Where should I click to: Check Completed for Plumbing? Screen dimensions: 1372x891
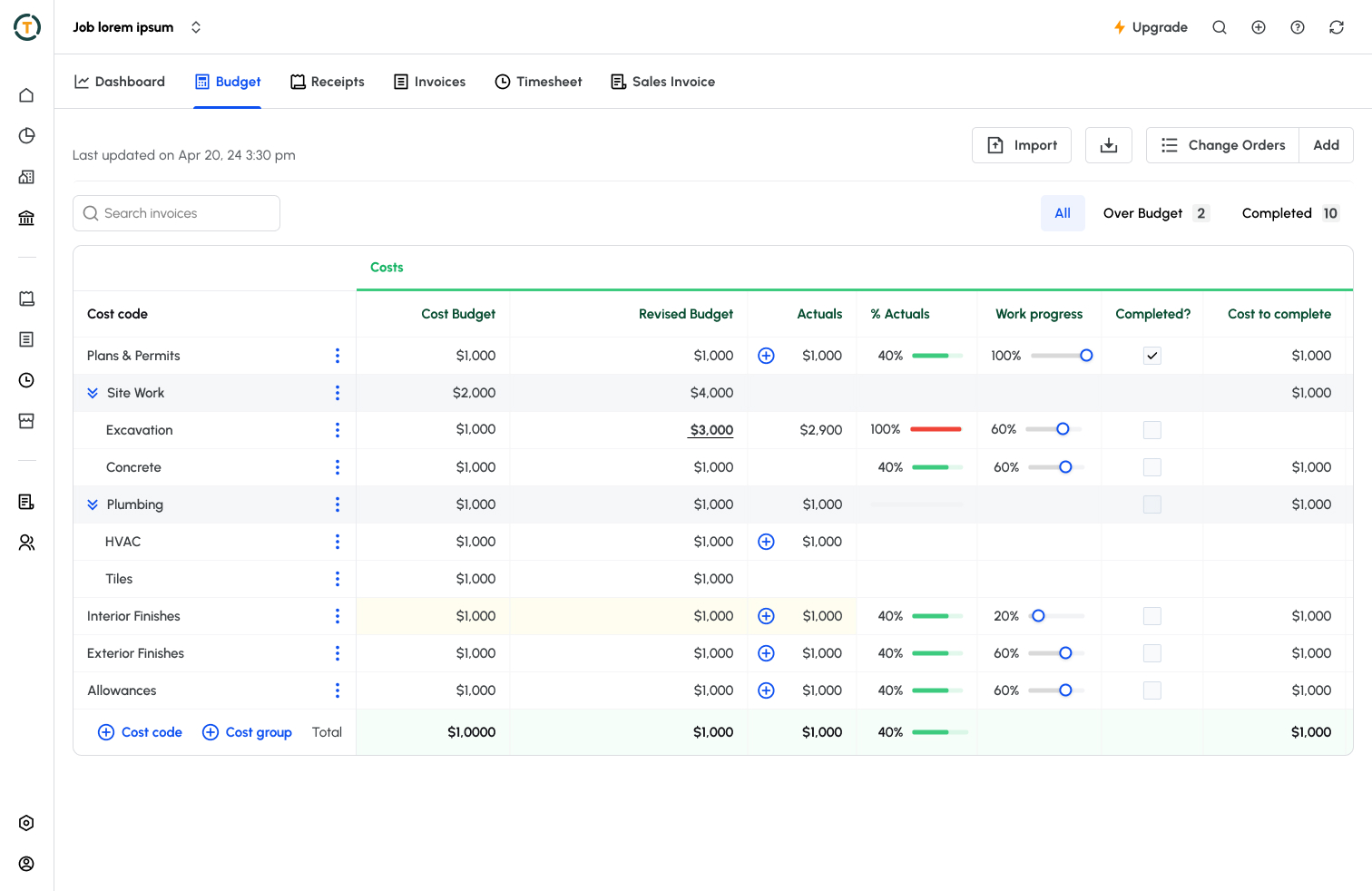(x=1152, y=504)
